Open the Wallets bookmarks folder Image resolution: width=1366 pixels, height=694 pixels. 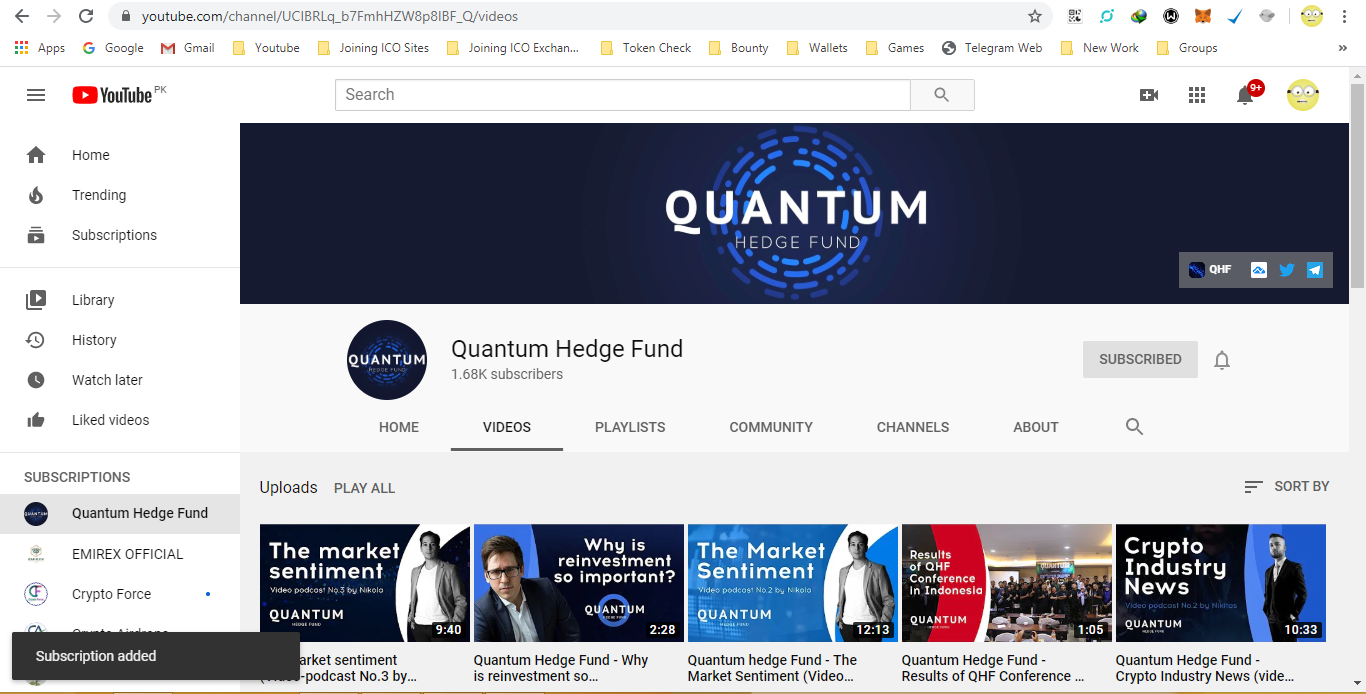pyautogui.click(x=817, y=48)
